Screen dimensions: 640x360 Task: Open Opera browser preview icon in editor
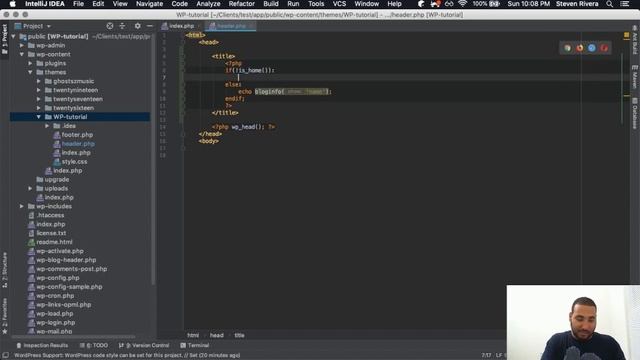pos(604,48)
